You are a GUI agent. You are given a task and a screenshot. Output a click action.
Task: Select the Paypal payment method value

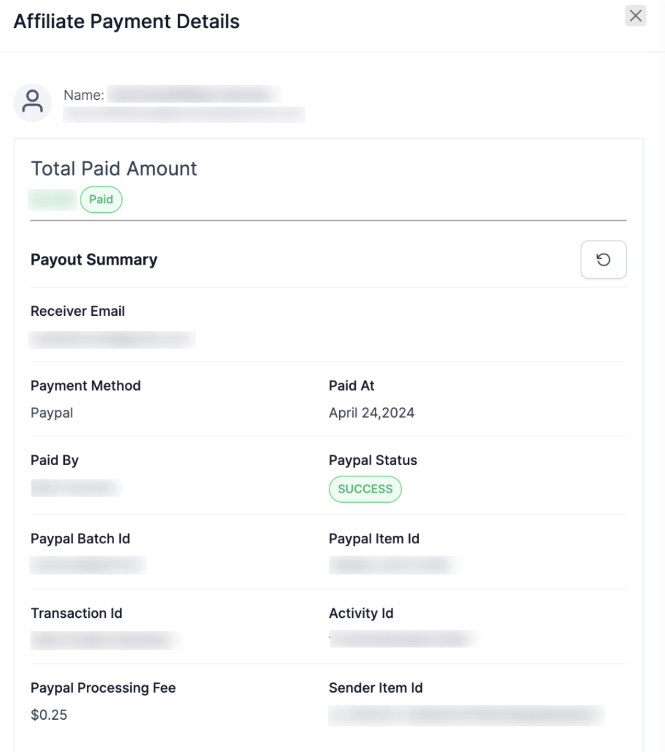52,414
